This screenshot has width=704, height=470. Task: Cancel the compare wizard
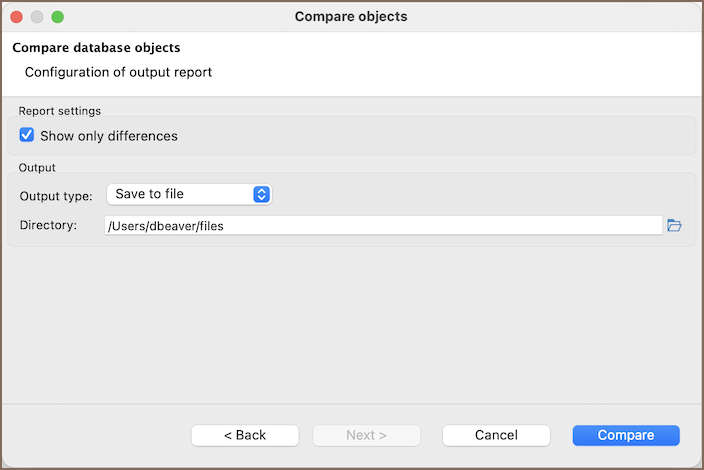pyautogui.click(x=496, y=435)
